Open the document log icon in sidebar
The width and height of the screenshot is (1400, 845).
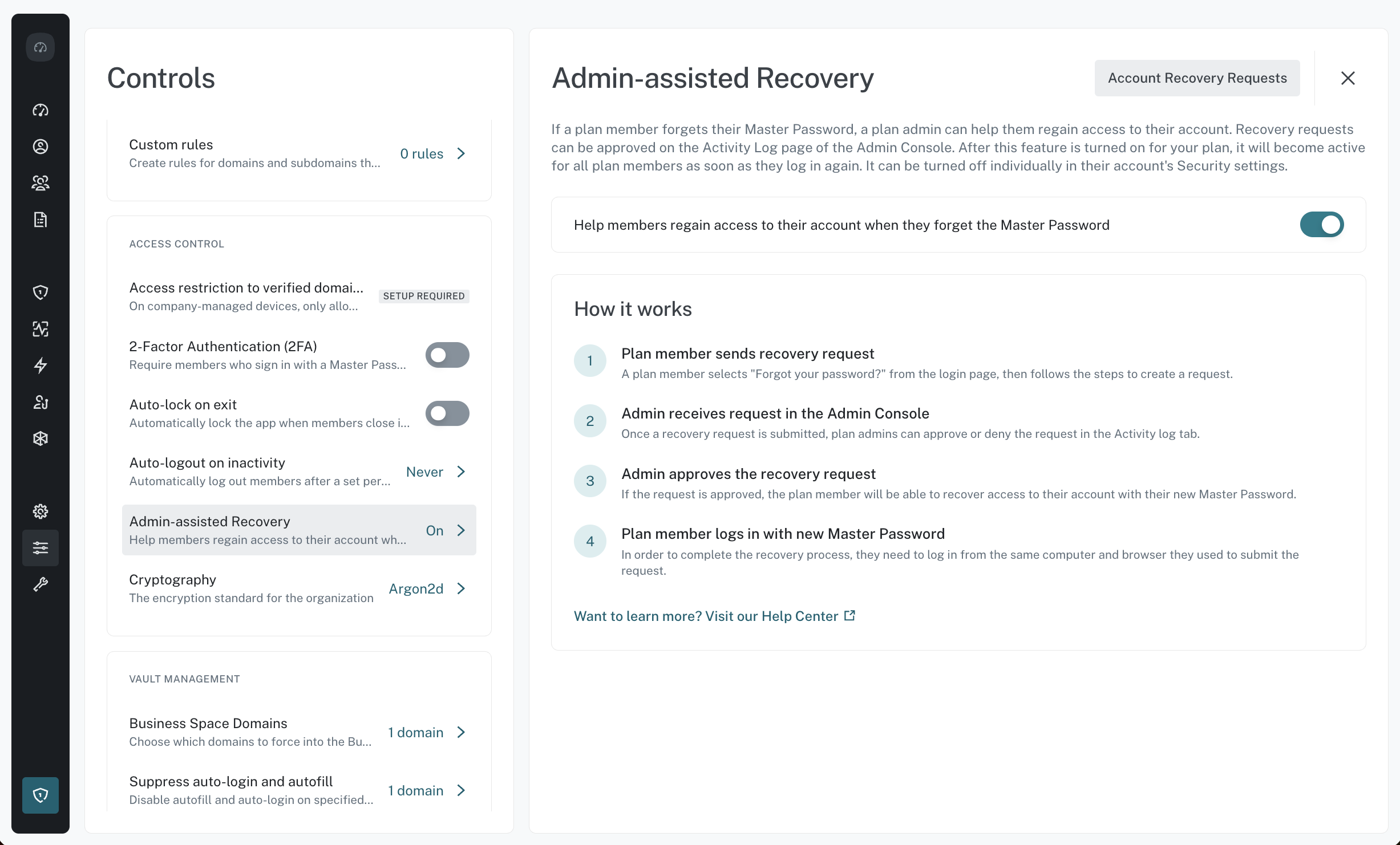40,220
